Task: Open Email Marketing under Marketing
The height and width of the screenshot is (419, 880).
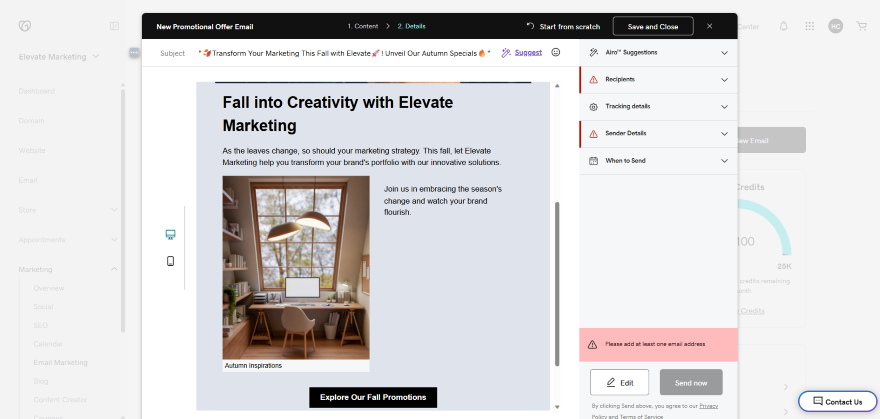Action: [x=61, y=362]
